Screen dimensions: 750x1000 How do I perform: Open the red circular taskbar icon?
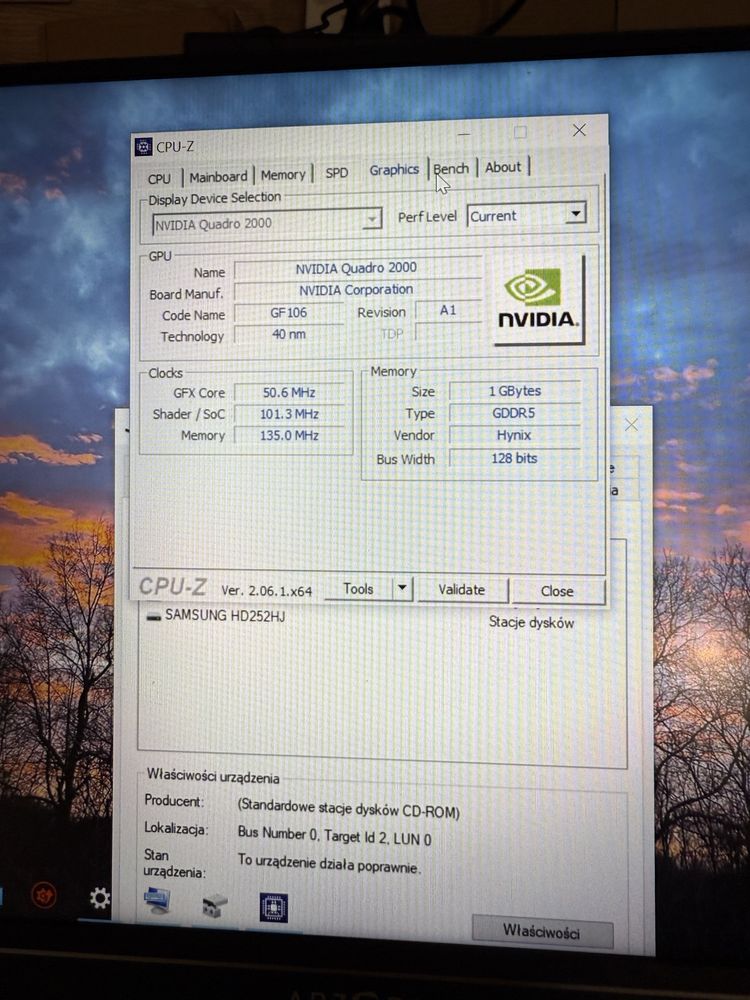(x=44, y=896)
